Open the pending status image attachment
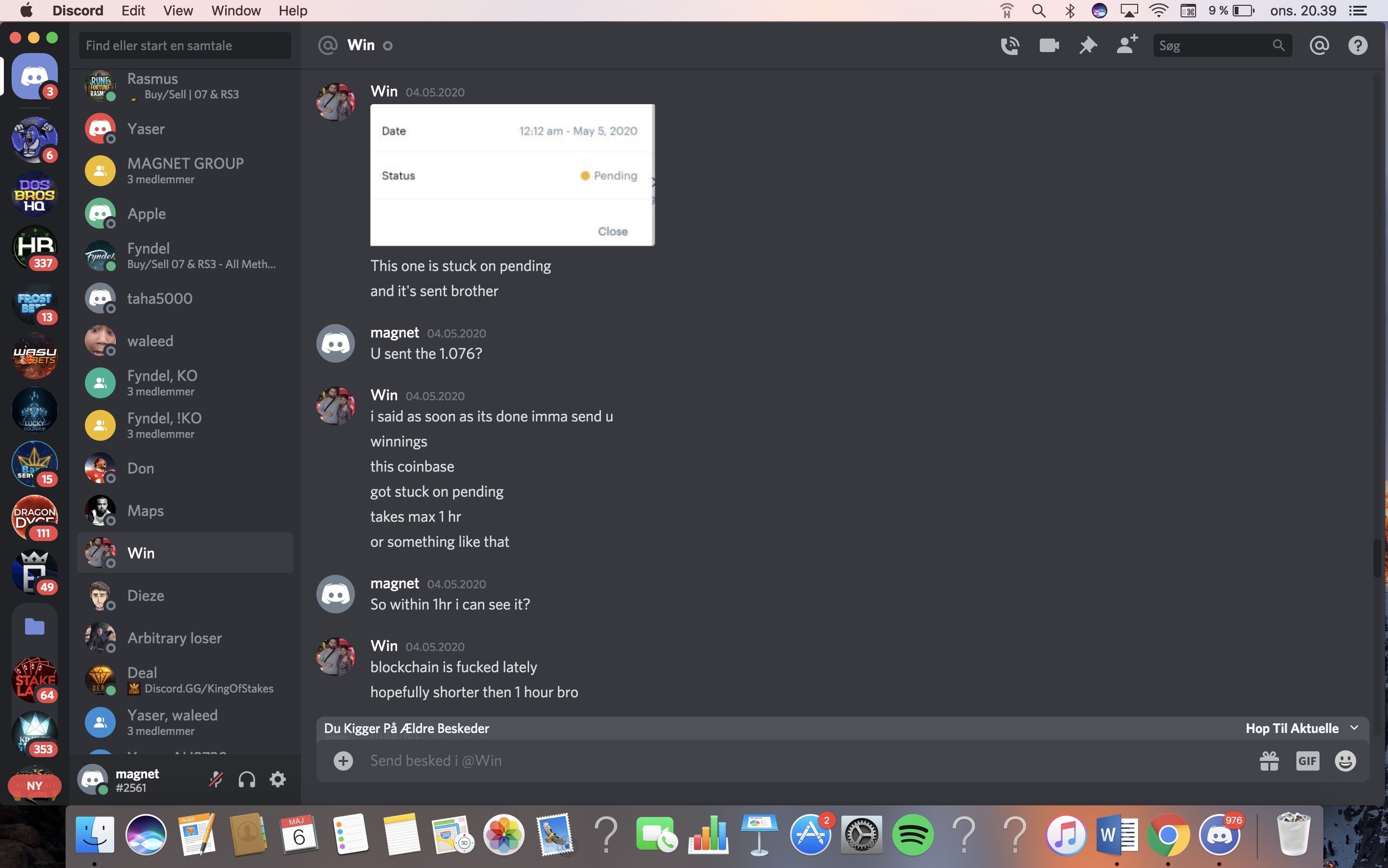This screenshot has width=1388, height=868. pyautogui.click(x=512, y=175)
